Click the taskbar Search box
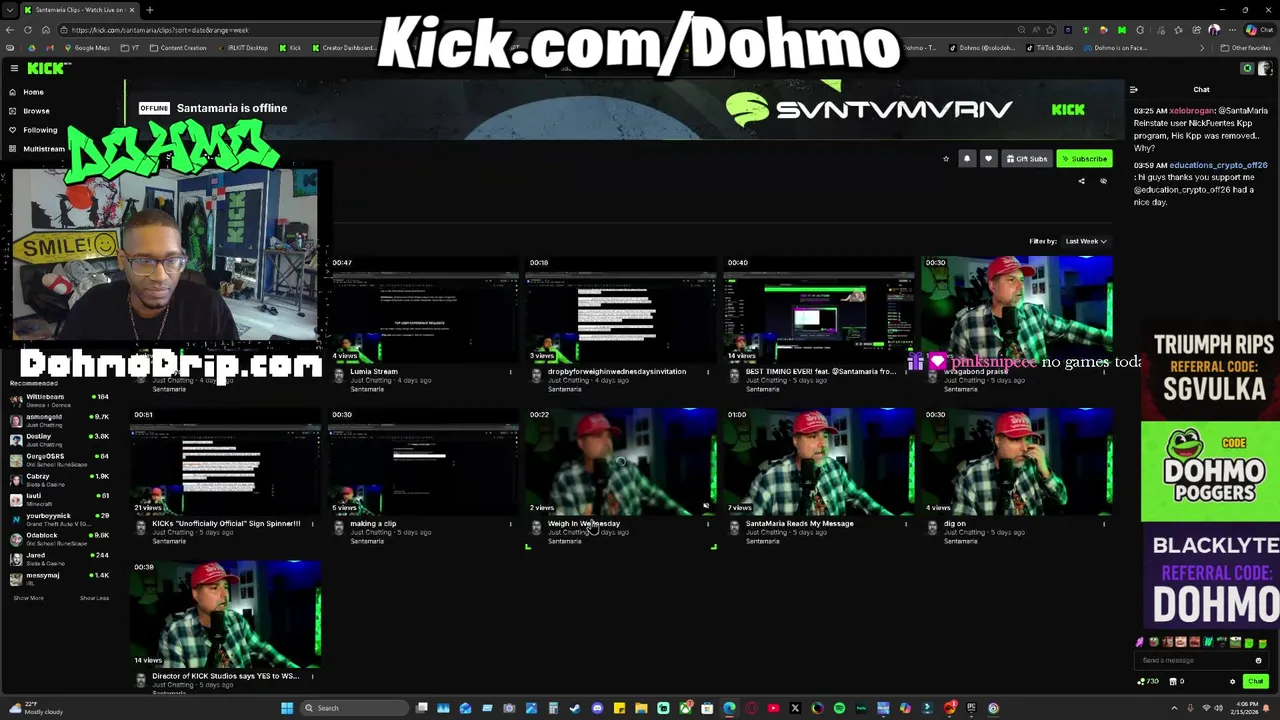 [x=355, y=708]
